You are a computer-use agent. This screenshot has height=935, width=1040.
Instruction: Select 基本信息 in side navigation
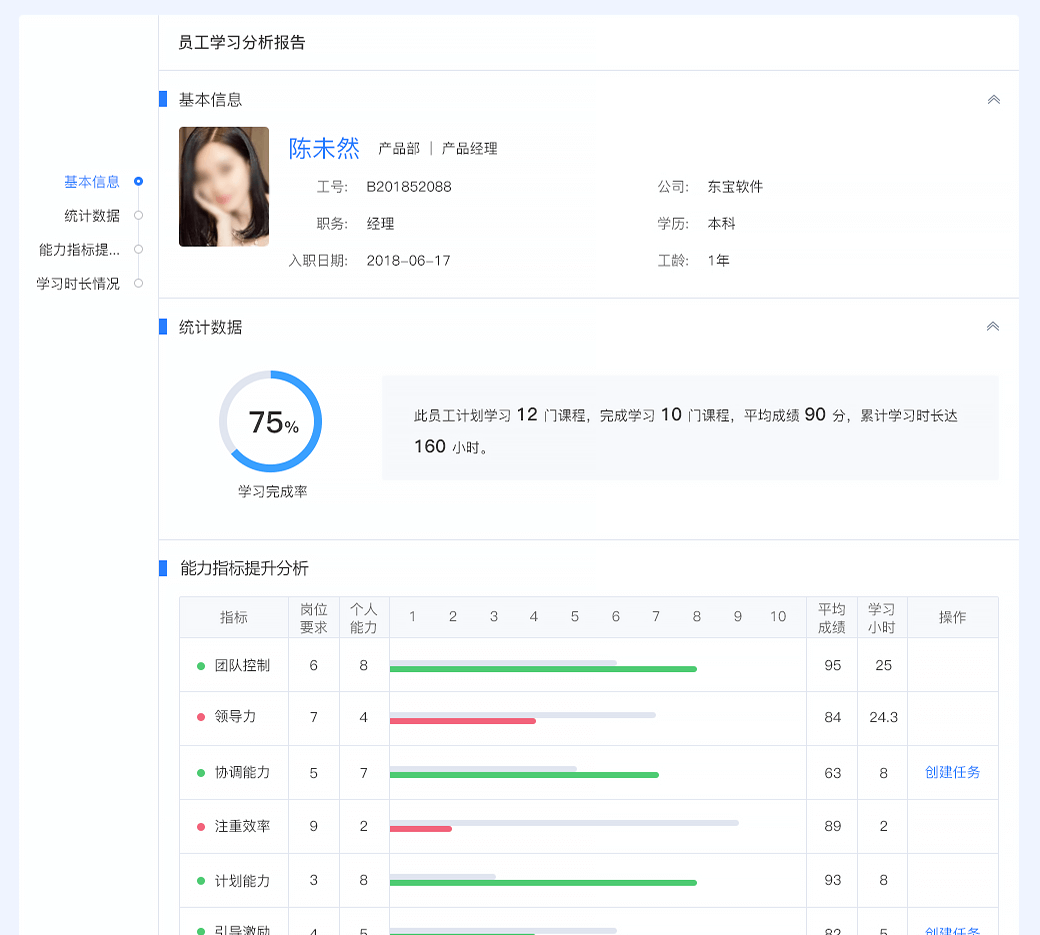92,182
